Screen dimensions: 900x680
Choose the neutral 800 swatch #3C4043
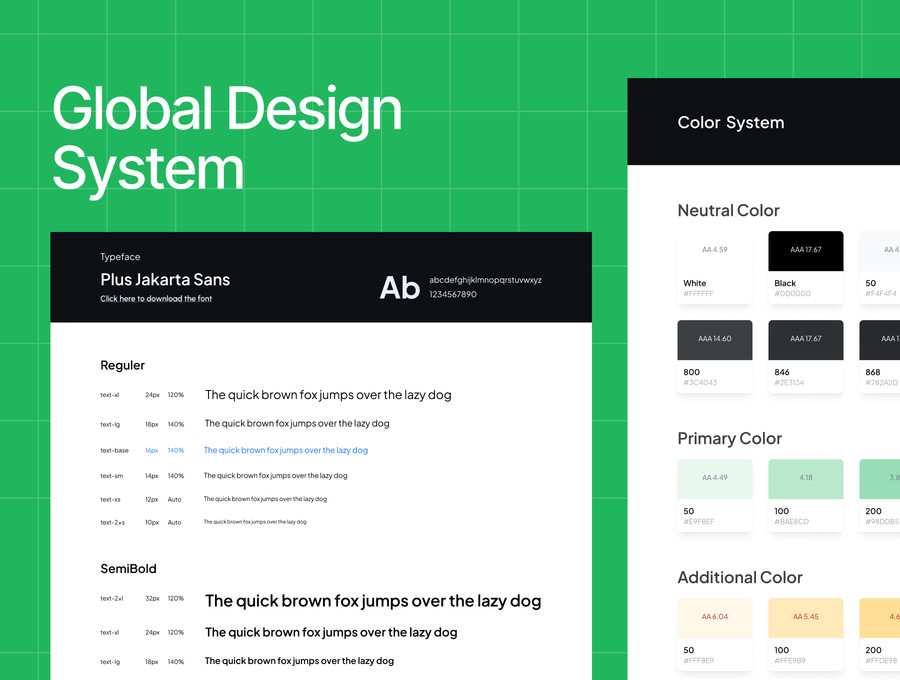(715, 356)
